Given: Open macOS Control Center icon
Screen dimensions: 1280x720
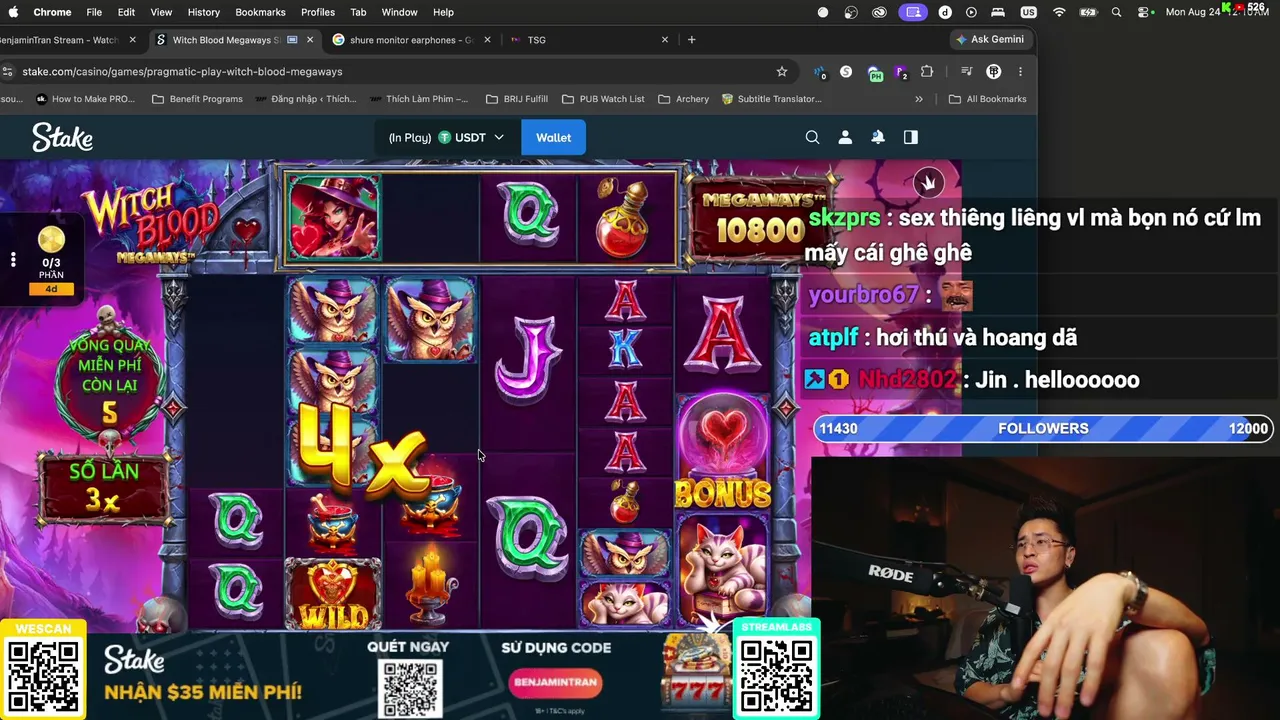Looking at the screenshot, I should 1145,12.
